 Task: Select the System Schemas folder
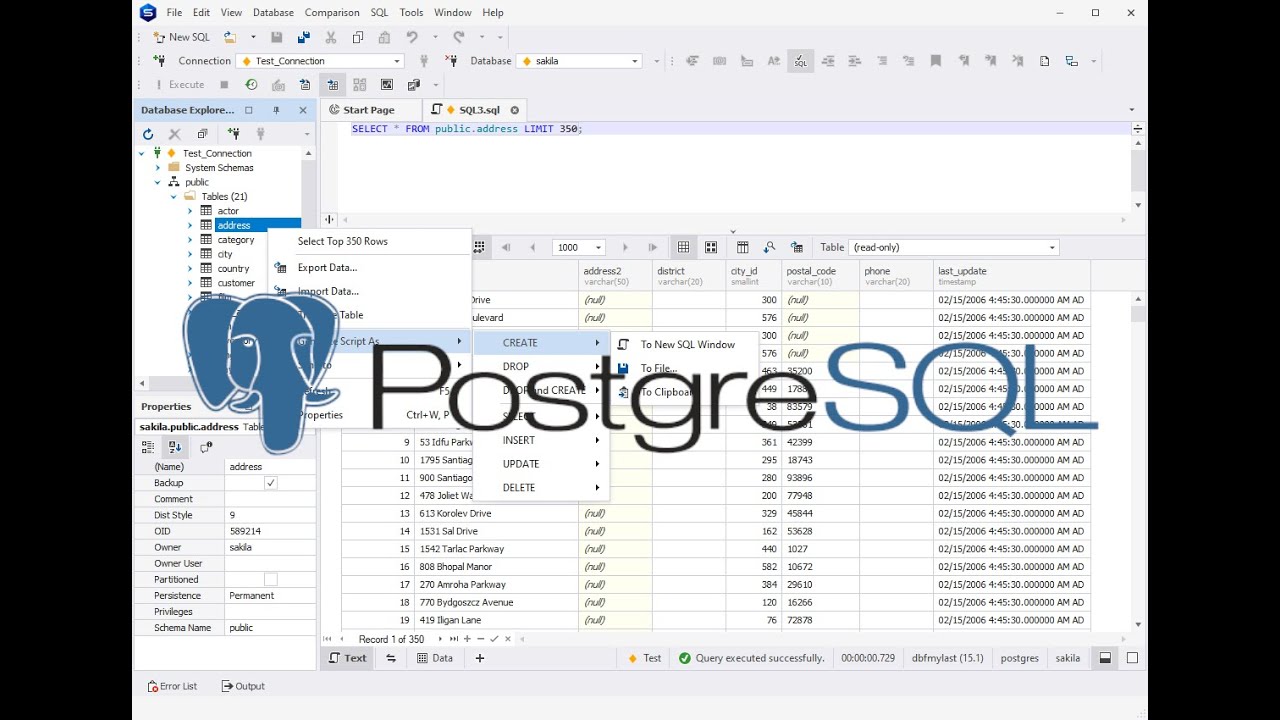point(219,168)
